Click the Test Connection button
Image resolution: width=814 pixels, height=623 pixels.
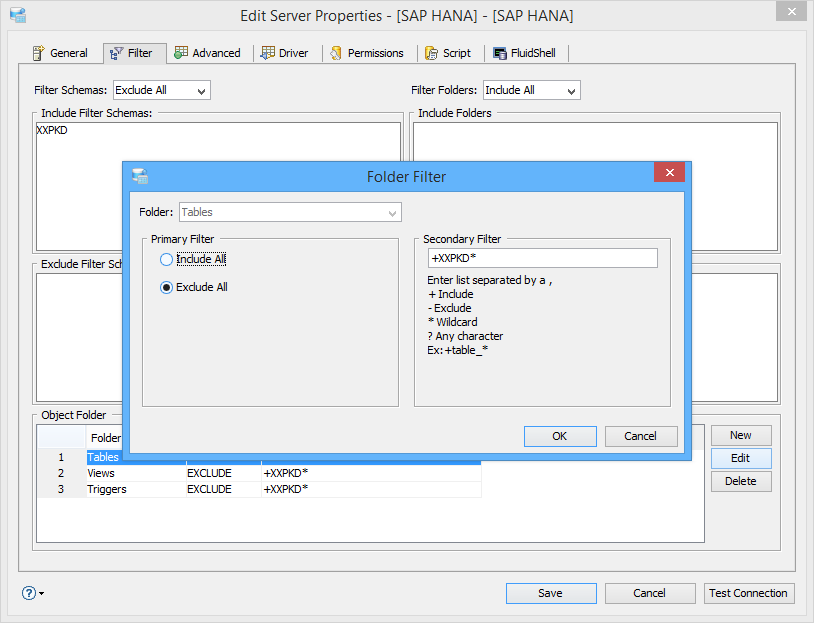(749, 593)
